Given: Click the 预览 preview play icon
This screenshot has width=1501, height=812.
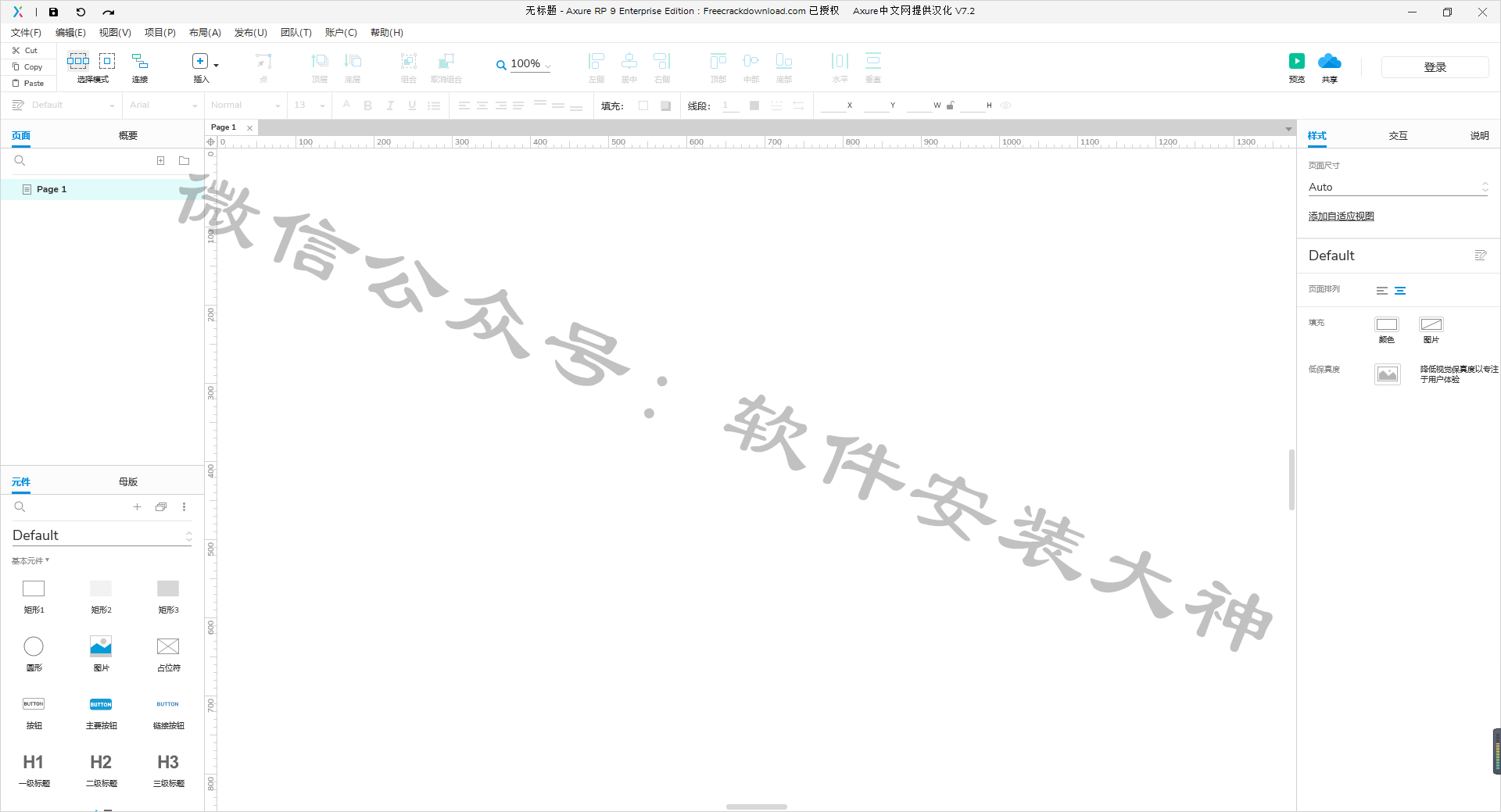Looking at the screenshot, I should [x=1297, y=61].
